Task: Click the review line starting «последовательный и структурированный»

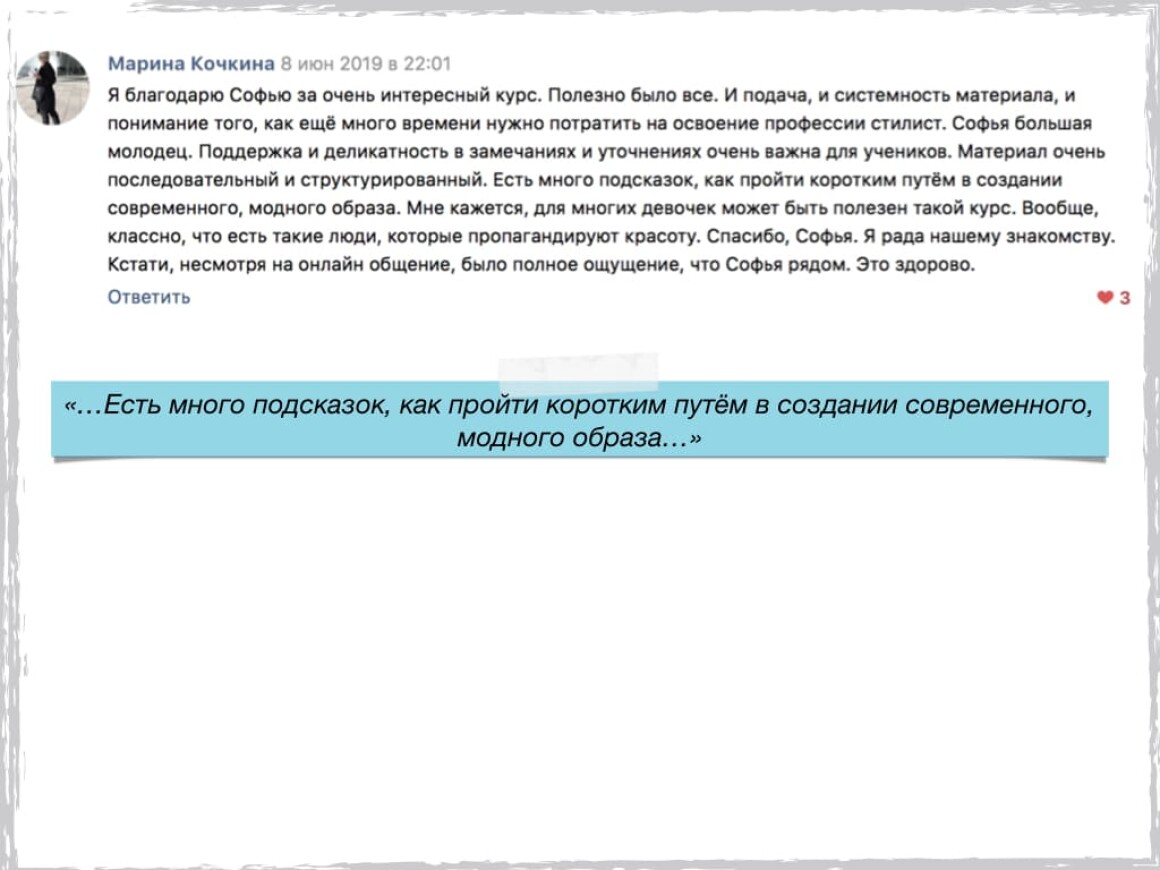Action: pos(585,180)
